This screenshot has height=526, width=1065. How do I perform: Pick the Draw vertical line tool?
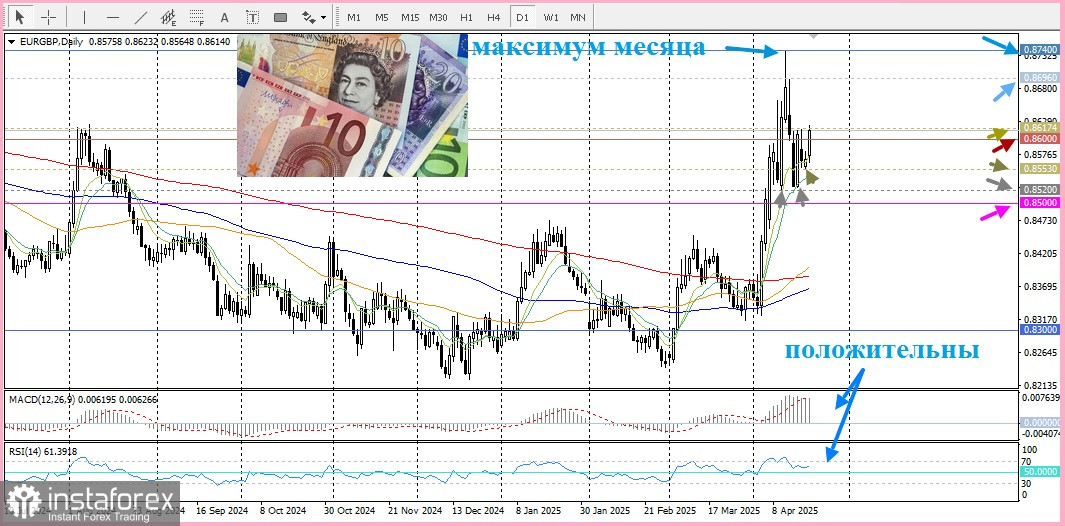84,17
